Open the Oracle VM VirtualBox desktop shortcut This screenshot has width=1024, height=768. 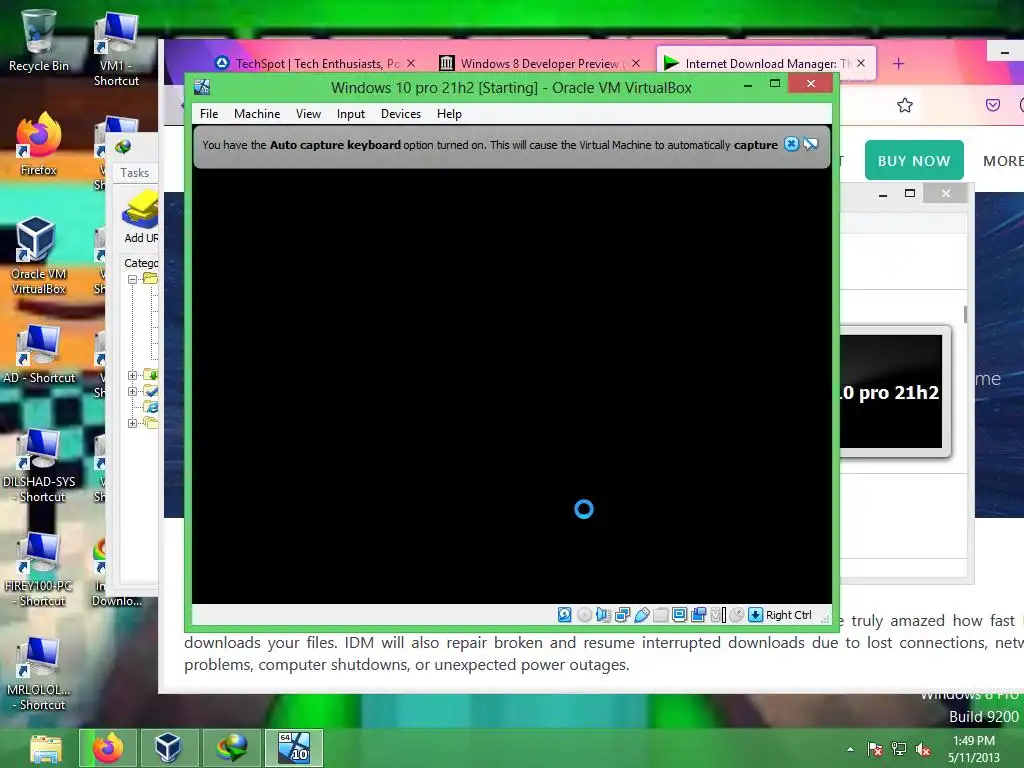pyautogui.click(x=39, y=255)
